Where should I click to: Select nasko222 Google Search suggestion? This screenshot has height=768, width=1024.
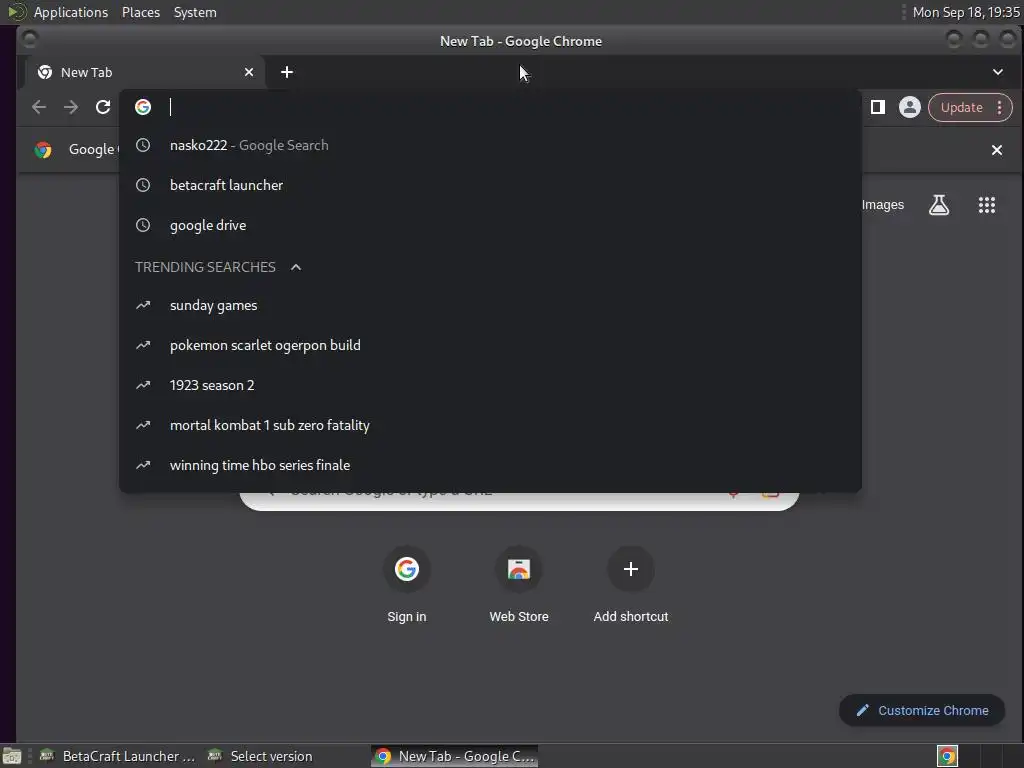490,146
